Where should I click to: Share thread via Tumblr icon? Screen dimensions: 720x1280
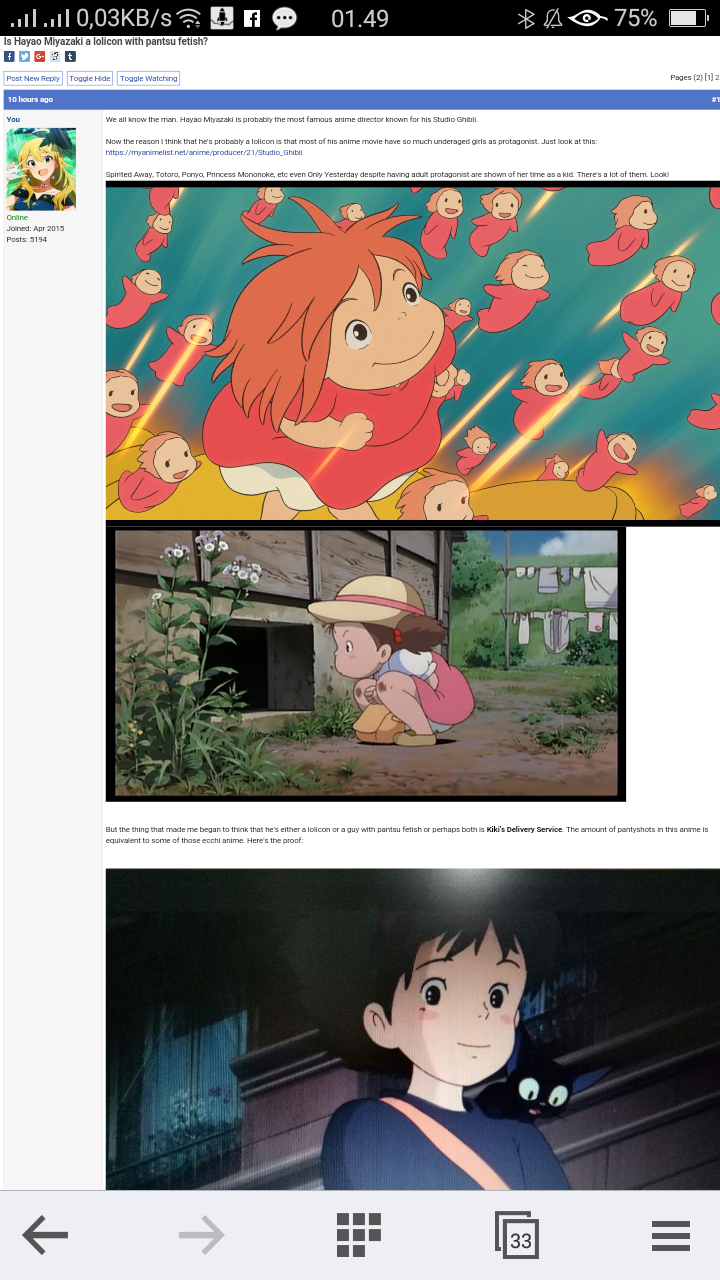point(70,56)
